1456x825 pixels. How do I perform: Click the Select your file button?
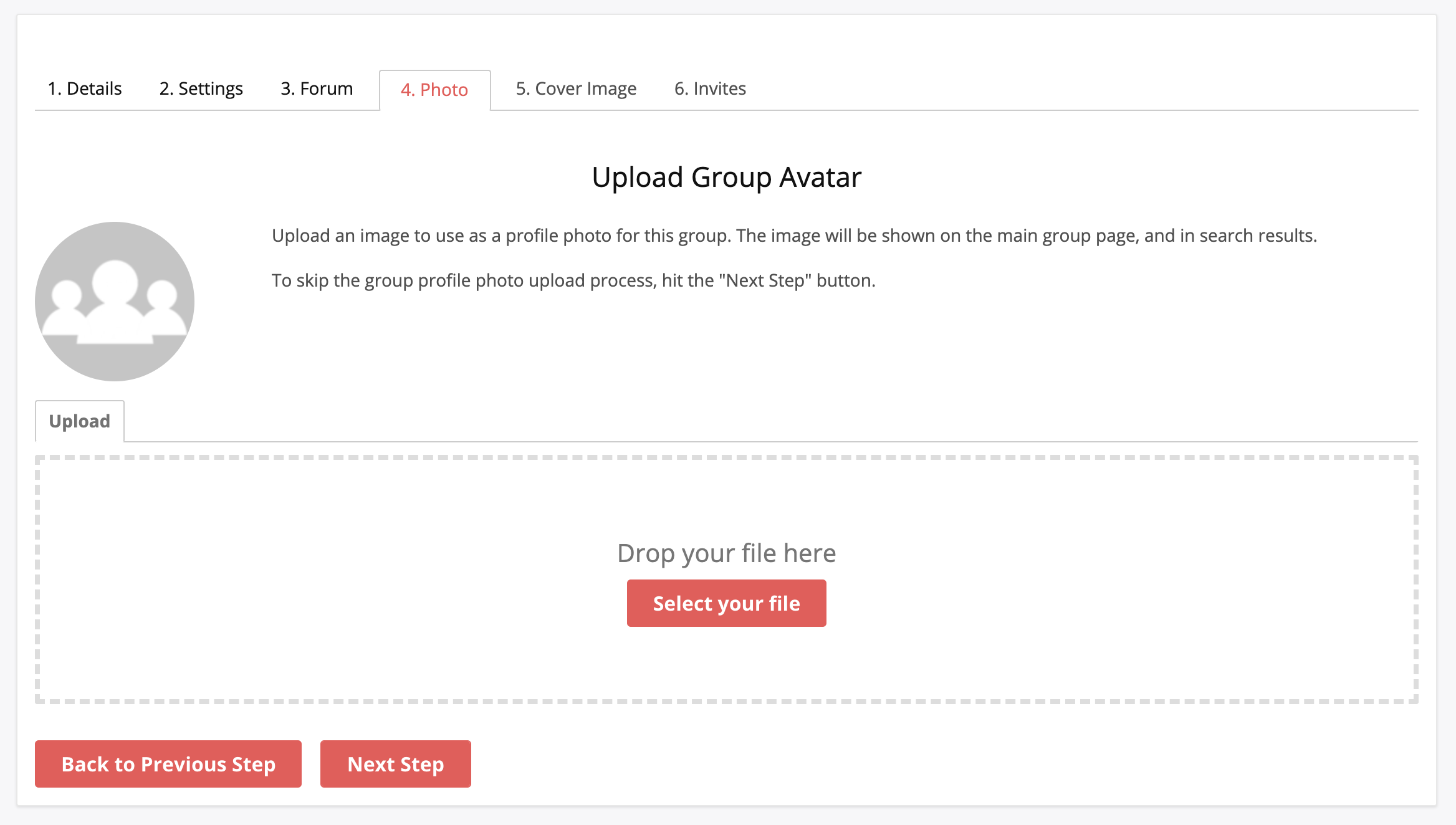(727, 603)
